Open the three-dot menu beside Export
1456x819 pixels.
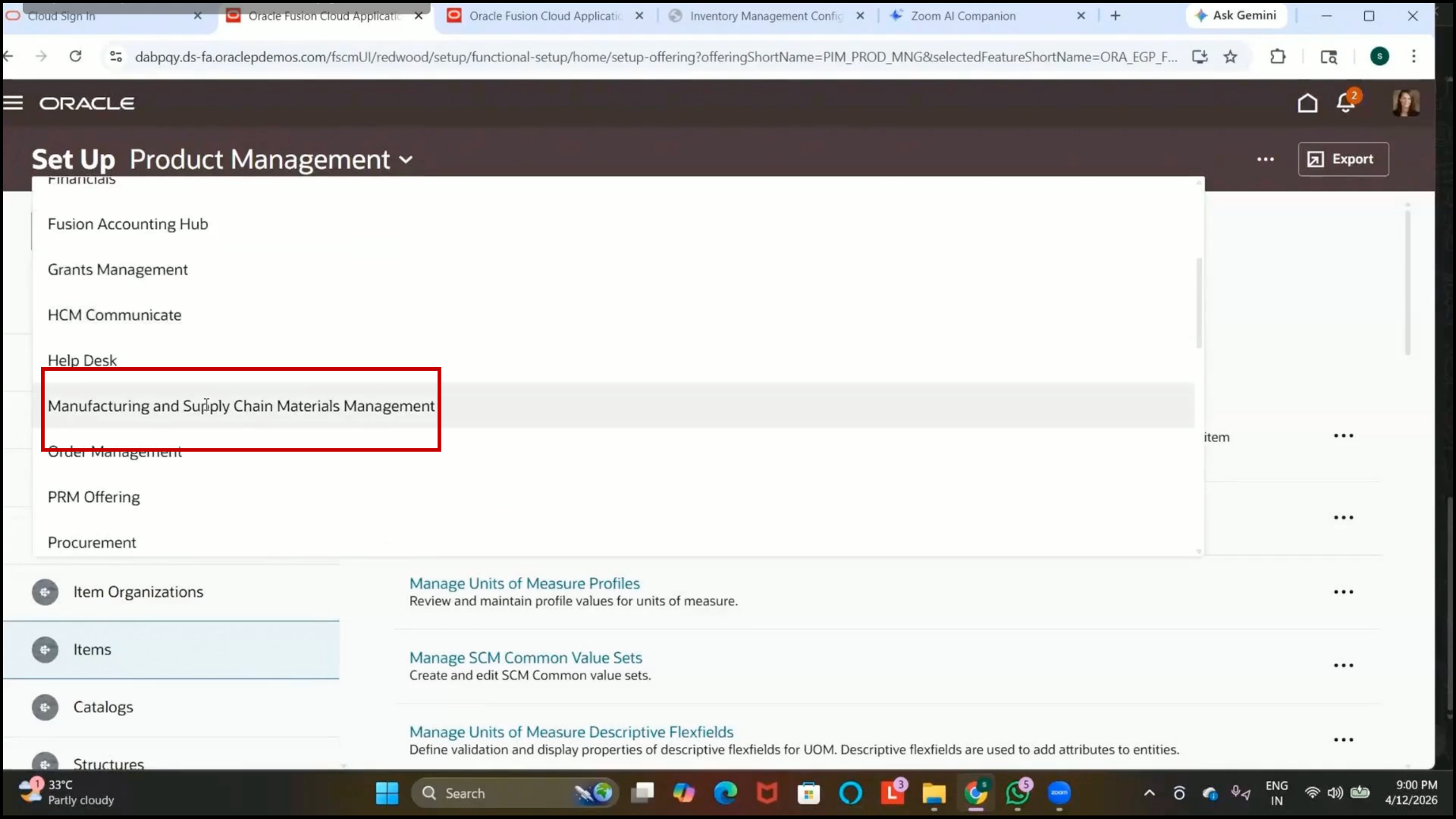click(x=1266, y=159)
